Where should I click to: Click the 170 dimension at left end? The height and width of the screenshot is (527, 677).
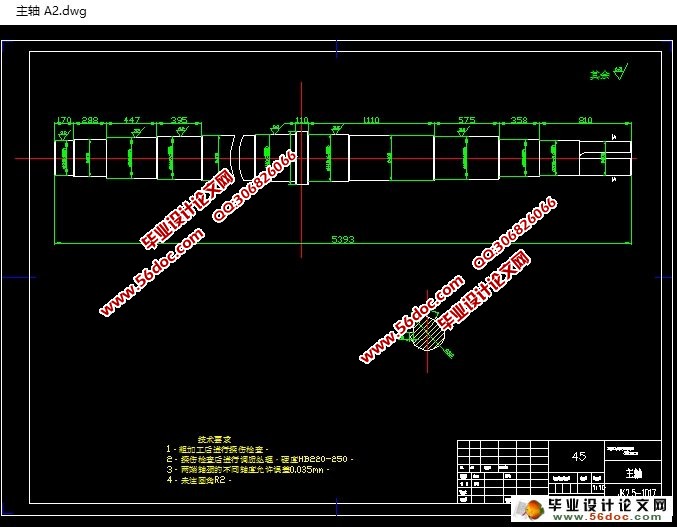point(63,120)
